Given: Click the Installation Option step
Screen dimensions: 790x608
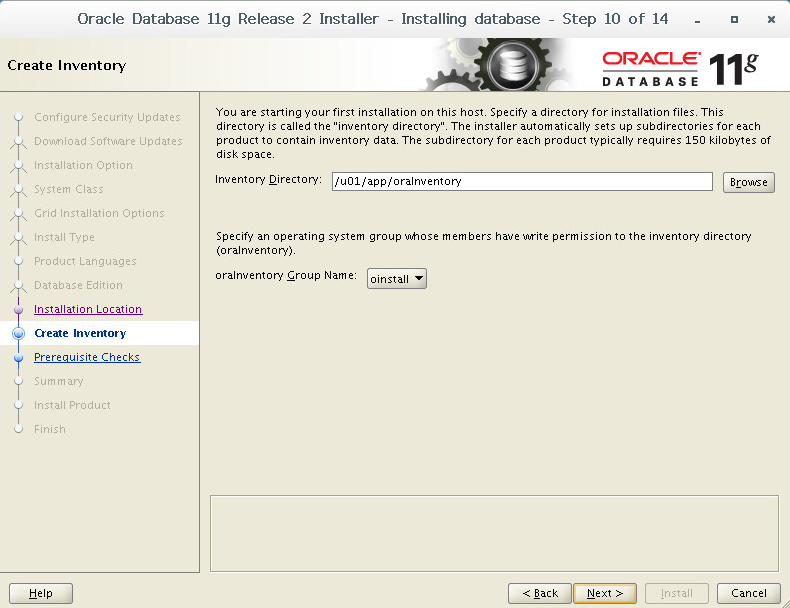Looking at the screenshot, I should [x=84, y=165].
